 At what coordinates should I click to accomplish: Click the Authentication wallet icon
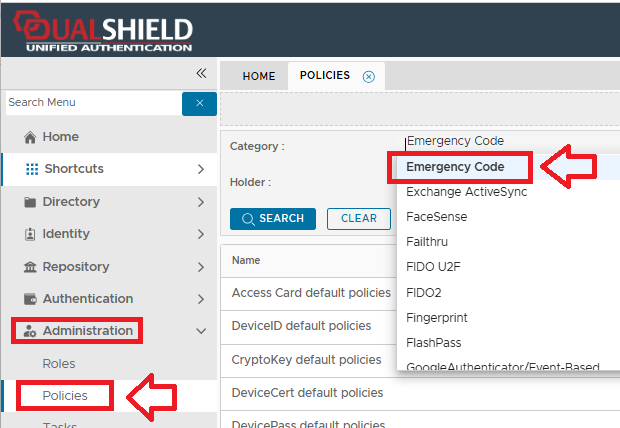click(x=30, y=299)
